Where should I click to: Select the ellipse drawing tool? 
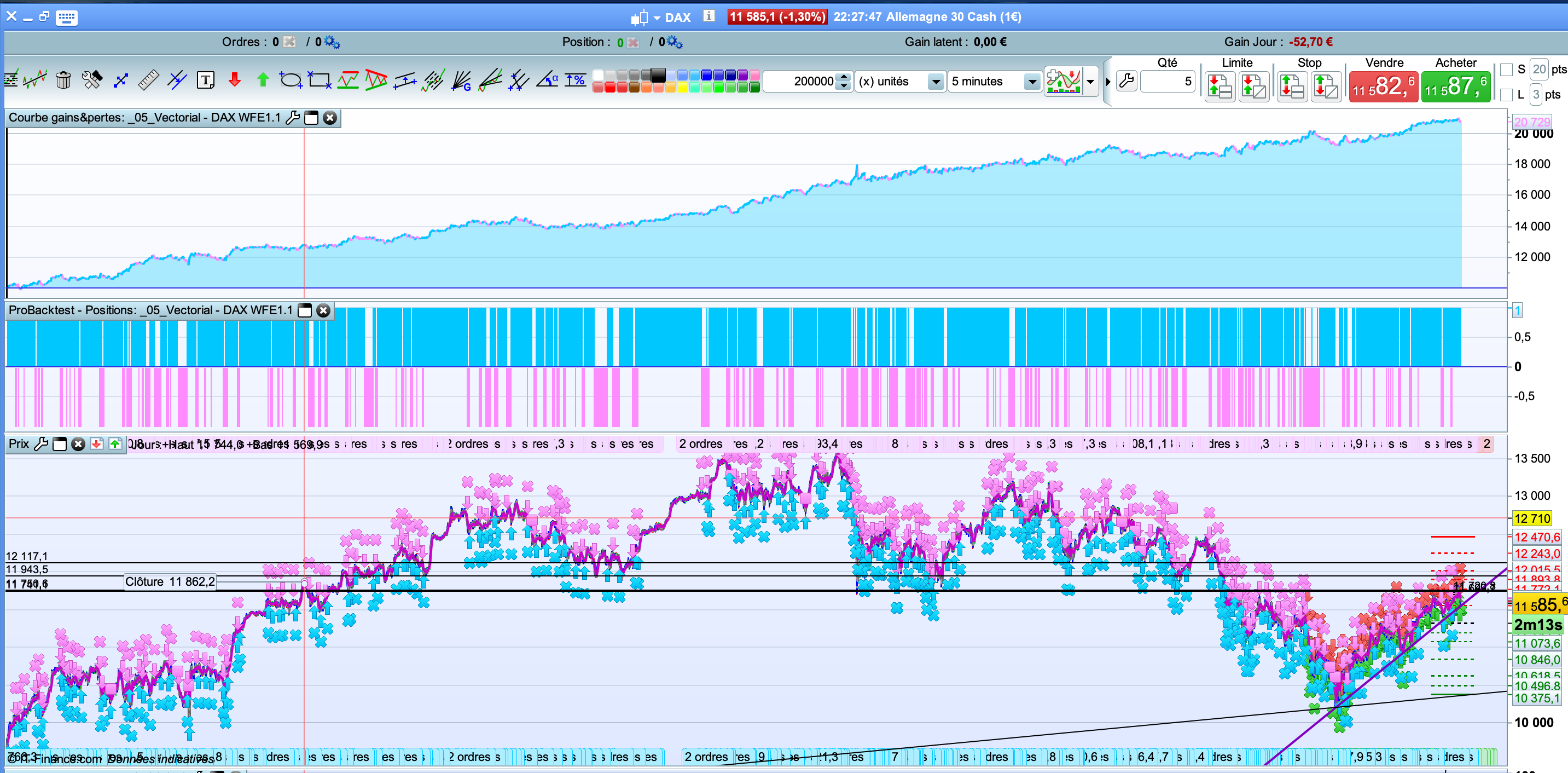(x=291, y=80)
